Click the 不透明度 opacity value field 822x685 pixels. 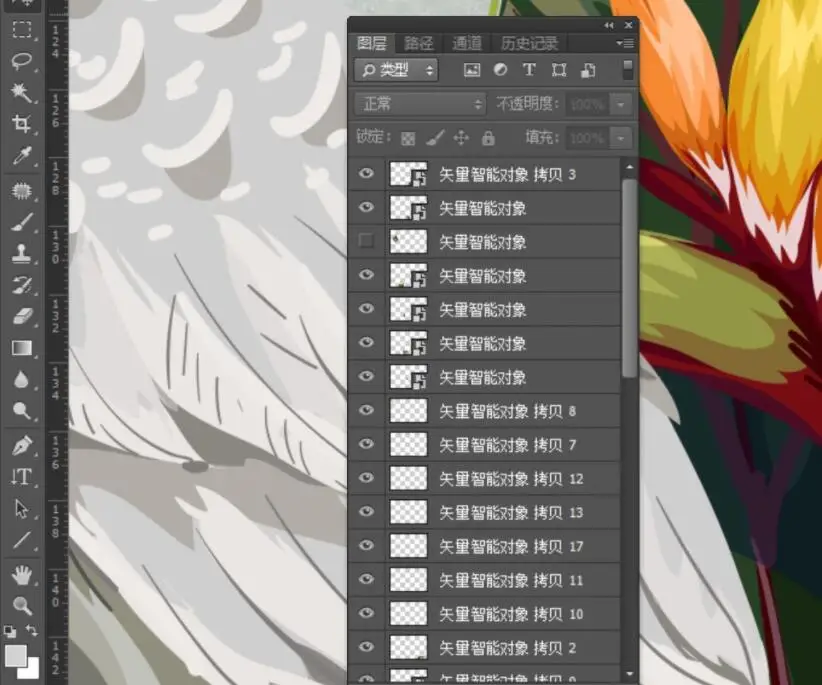588,104
